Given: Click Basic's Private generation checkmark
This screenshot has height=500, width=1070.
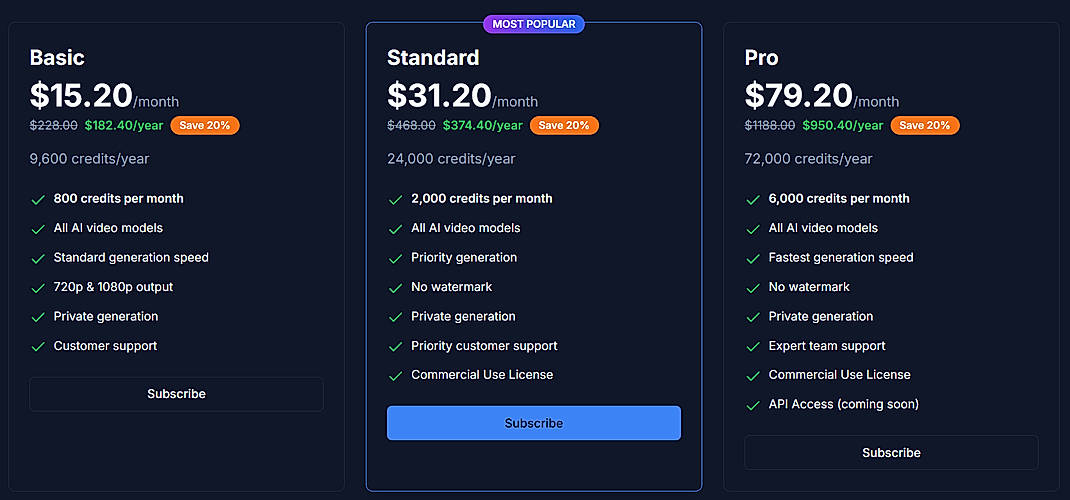Looking at the screenshot, I should pyautogui.click(x=38, y=317).
